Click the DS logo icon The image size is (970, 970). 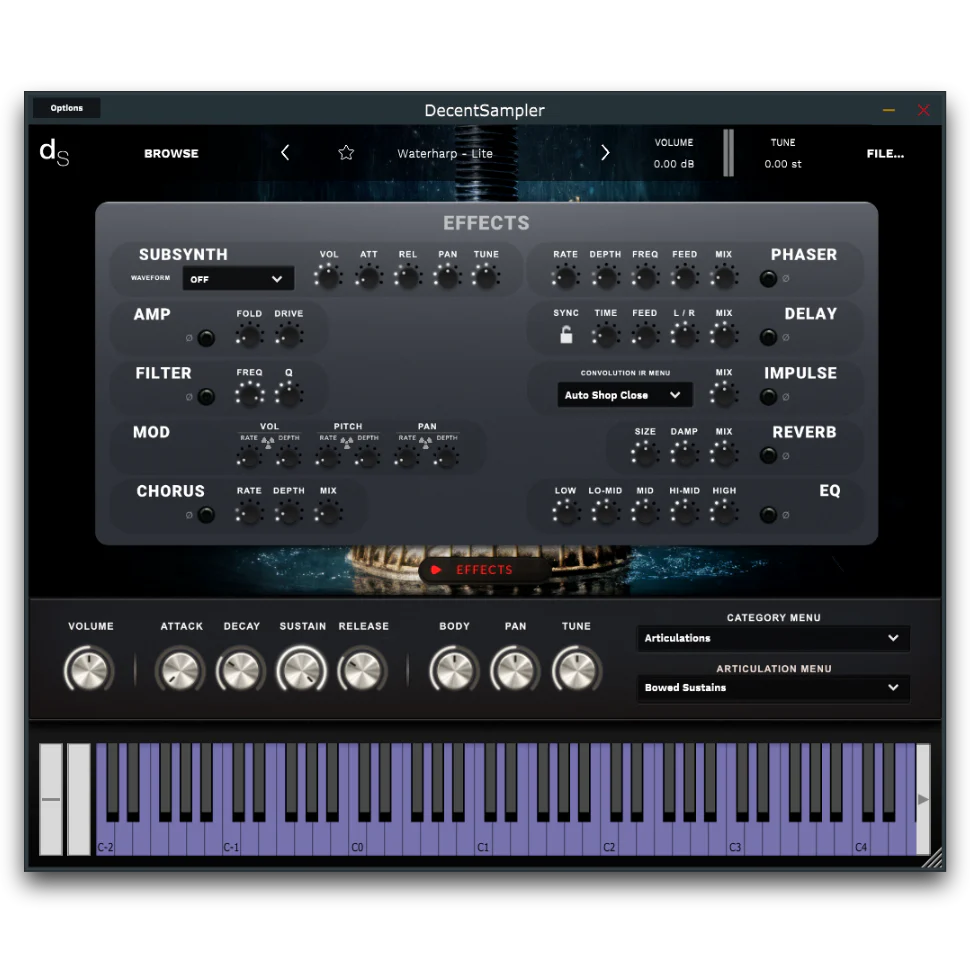[54, 153]
